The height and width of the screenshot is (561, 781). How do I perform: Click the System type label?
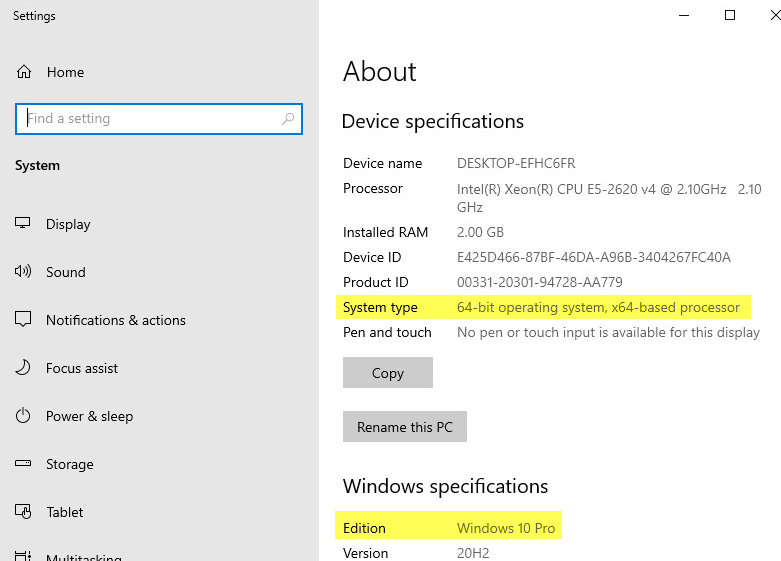point(380,307)
